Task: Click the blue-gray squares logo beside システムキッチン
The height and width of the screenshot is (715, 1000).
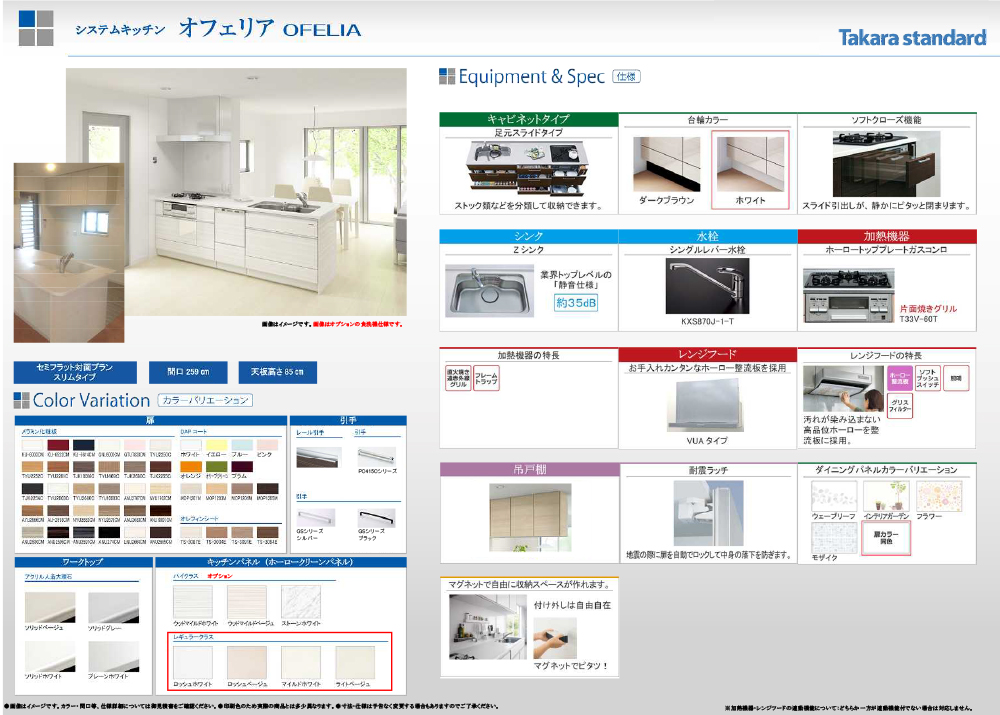Action: (x=36, y=28)
